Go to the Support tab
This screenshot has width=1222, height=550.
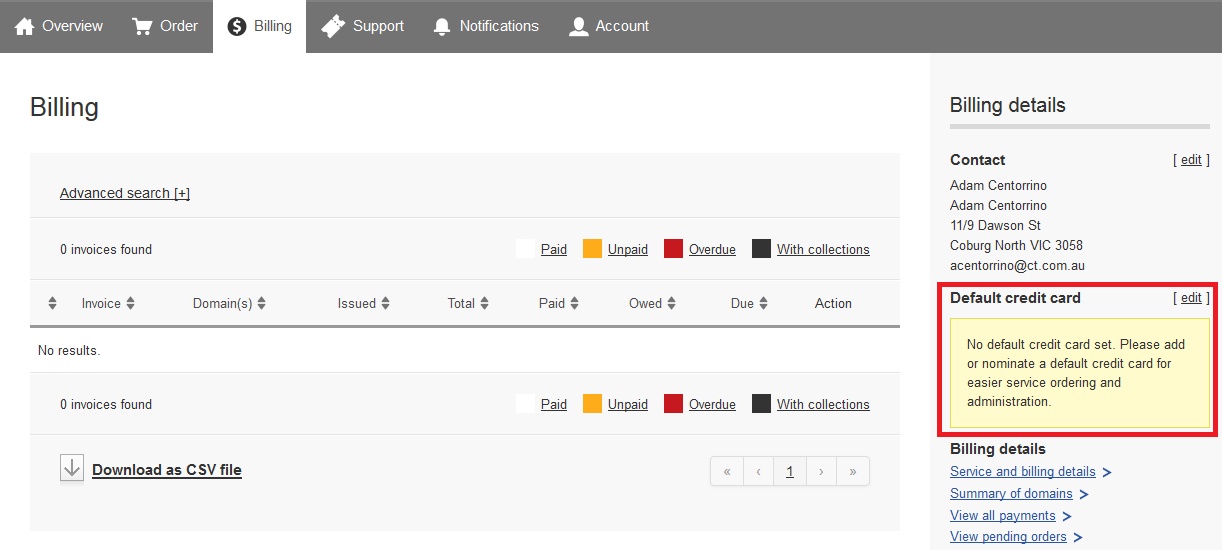(362, 27)
